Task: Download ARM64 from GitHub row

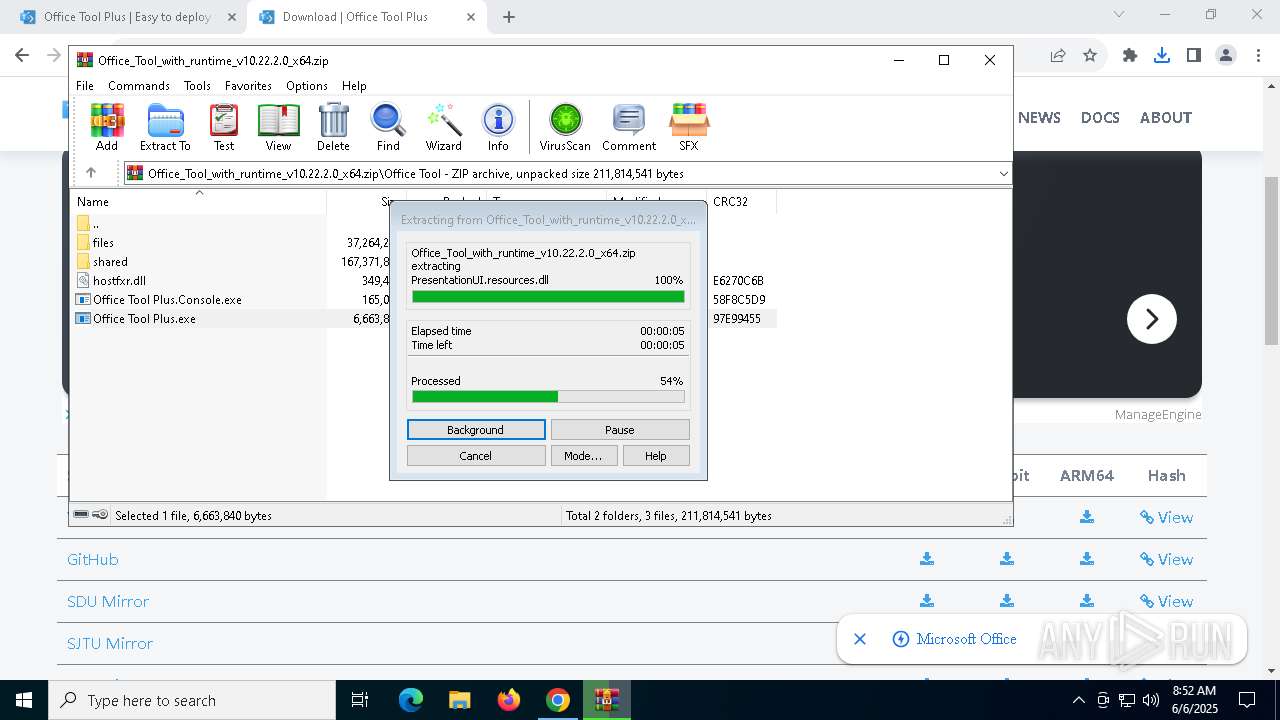Action: click(x=1087, y=559)
